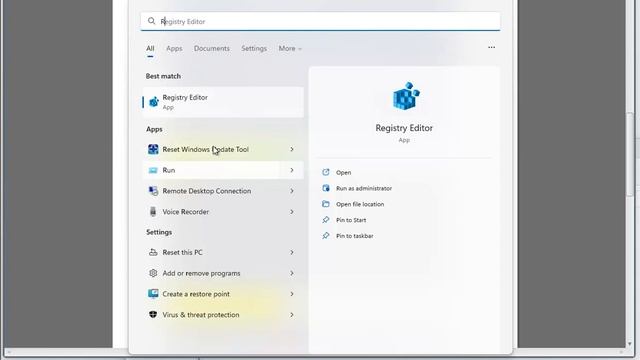Click the Run as administrator shield icon
The height and width of the screenshot is (360, 640).
[x=326, y=188]
